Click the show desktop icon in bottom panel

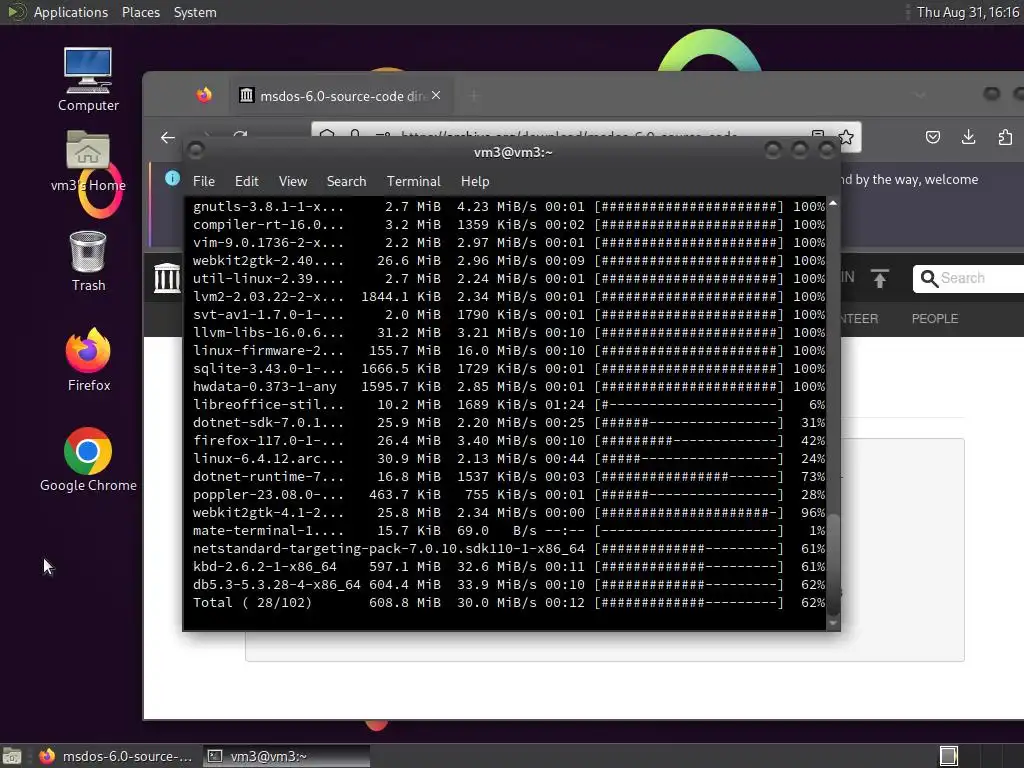(12, 756)
